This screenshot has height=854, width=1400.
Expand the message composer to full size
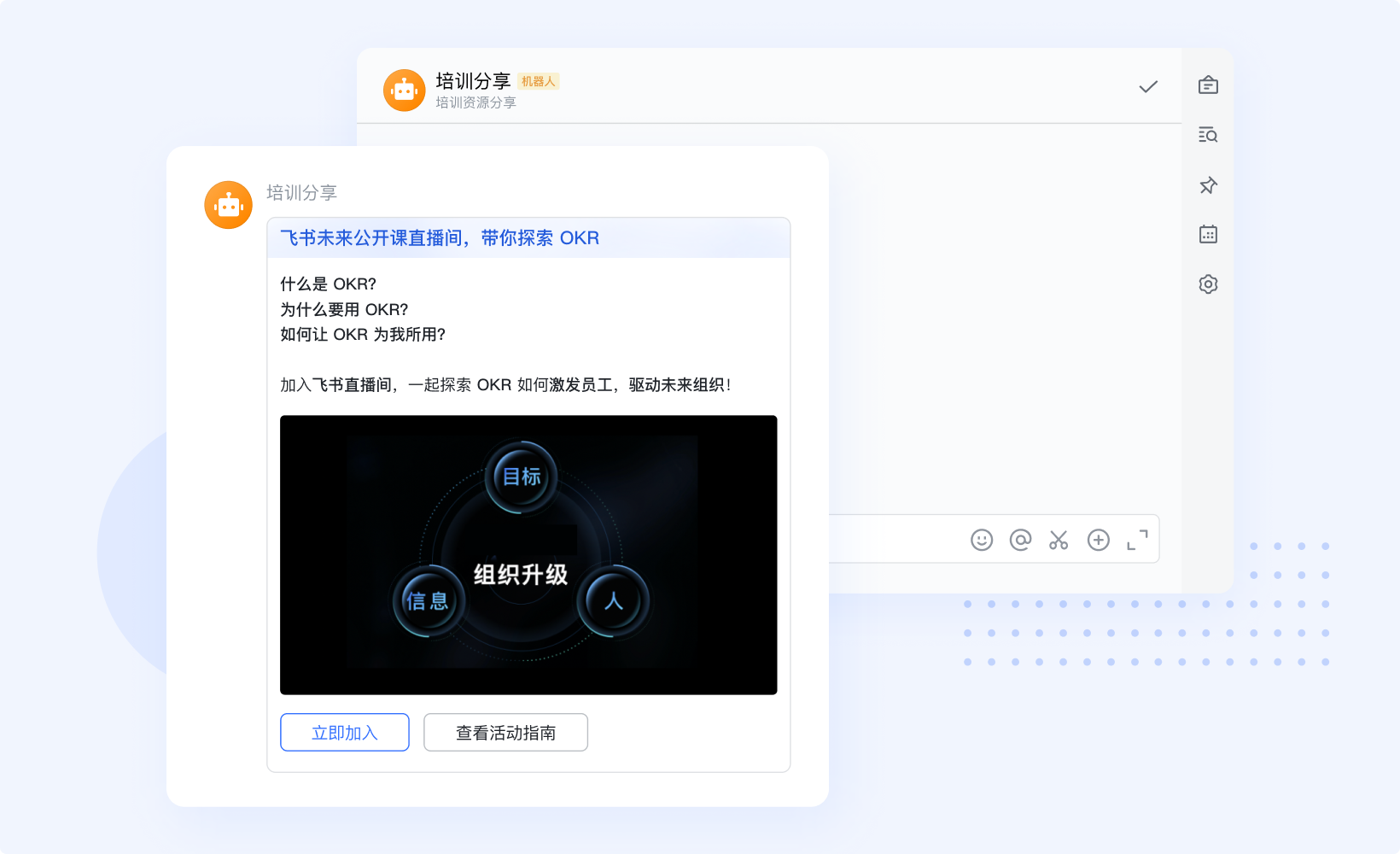tap(1136, 540)
